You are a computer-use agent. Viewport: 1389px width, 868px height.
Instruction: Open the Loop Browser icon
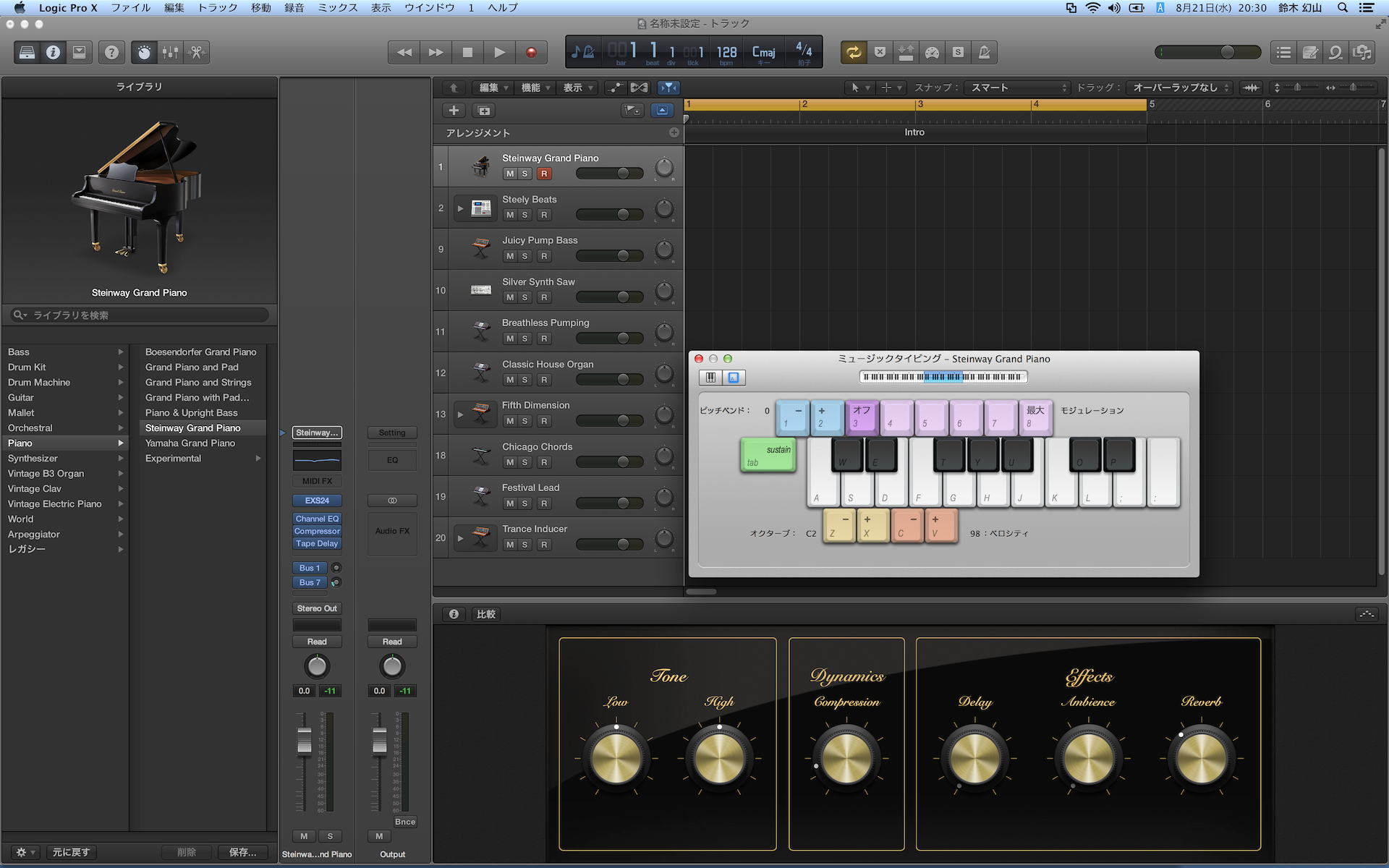(1335, 52)
